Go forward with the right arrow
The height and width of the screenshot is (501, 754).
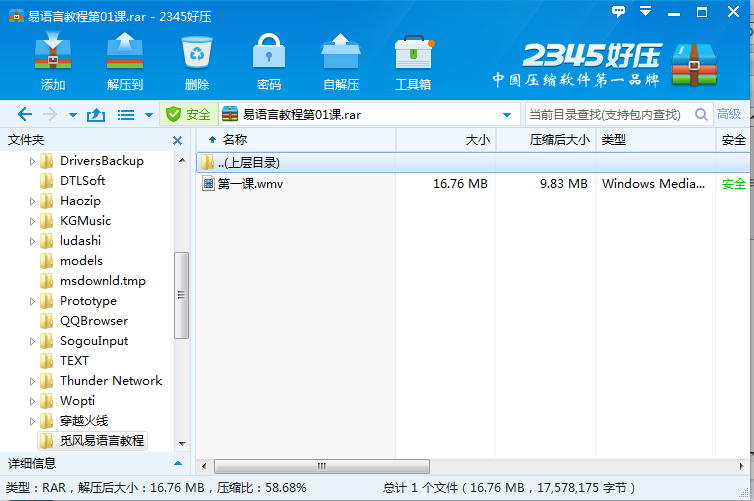click(x=50, y=114)
